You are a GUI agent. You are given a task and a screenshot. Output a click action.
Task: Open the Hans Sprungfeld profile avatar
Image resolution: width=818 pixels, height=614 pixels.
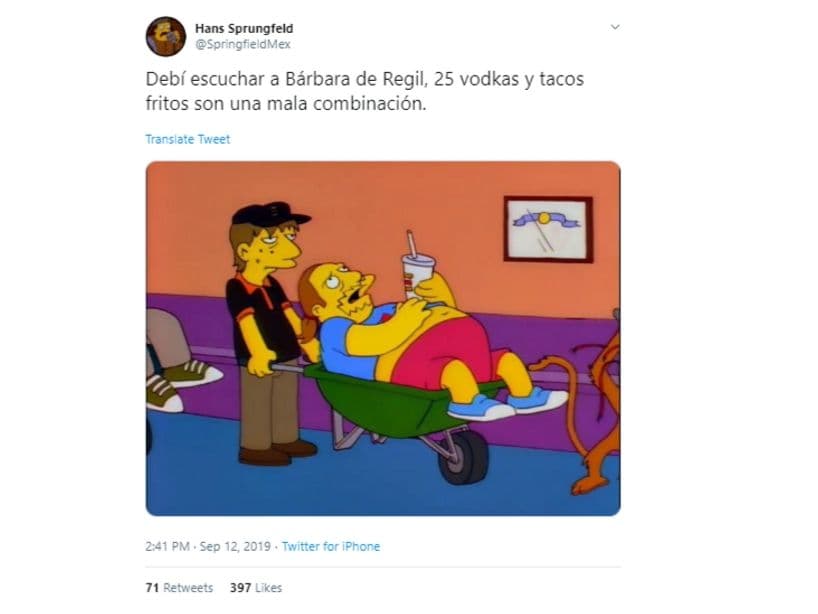pyautogui.click(x=165, y=37)
